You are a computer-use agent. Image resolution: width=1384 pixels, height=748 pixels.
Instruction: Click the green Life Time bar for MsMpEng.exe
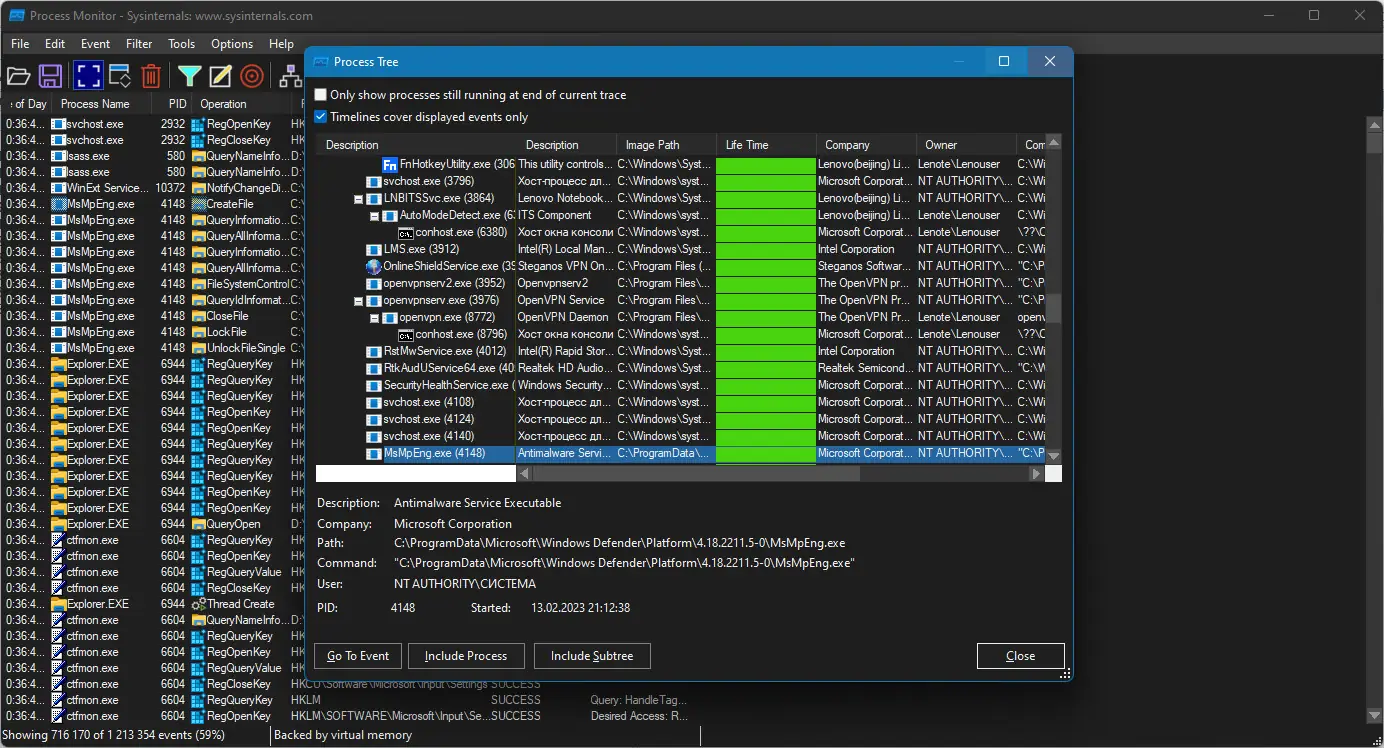[766, 453]
